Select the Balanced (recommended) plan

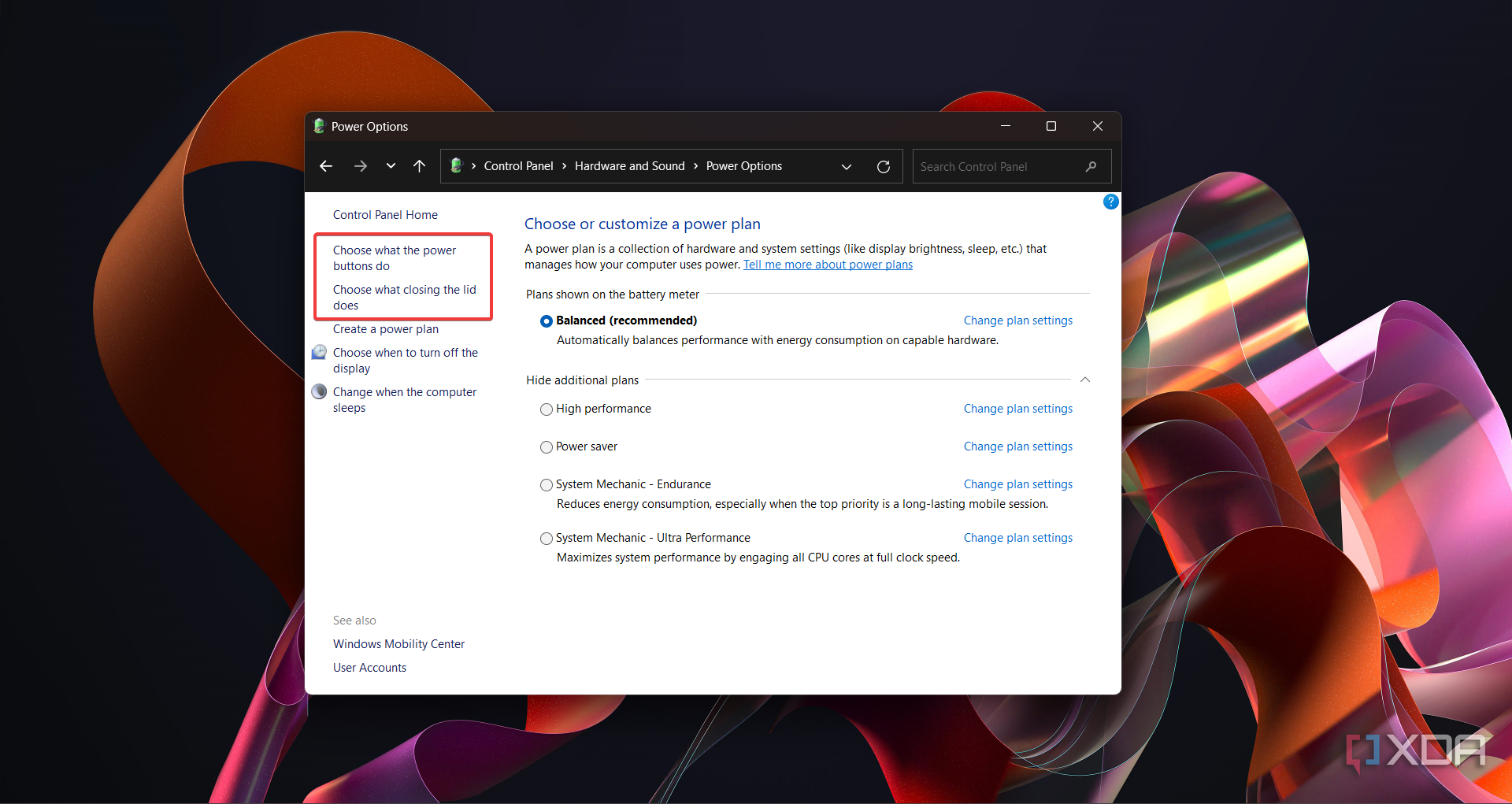pos(547,321)
